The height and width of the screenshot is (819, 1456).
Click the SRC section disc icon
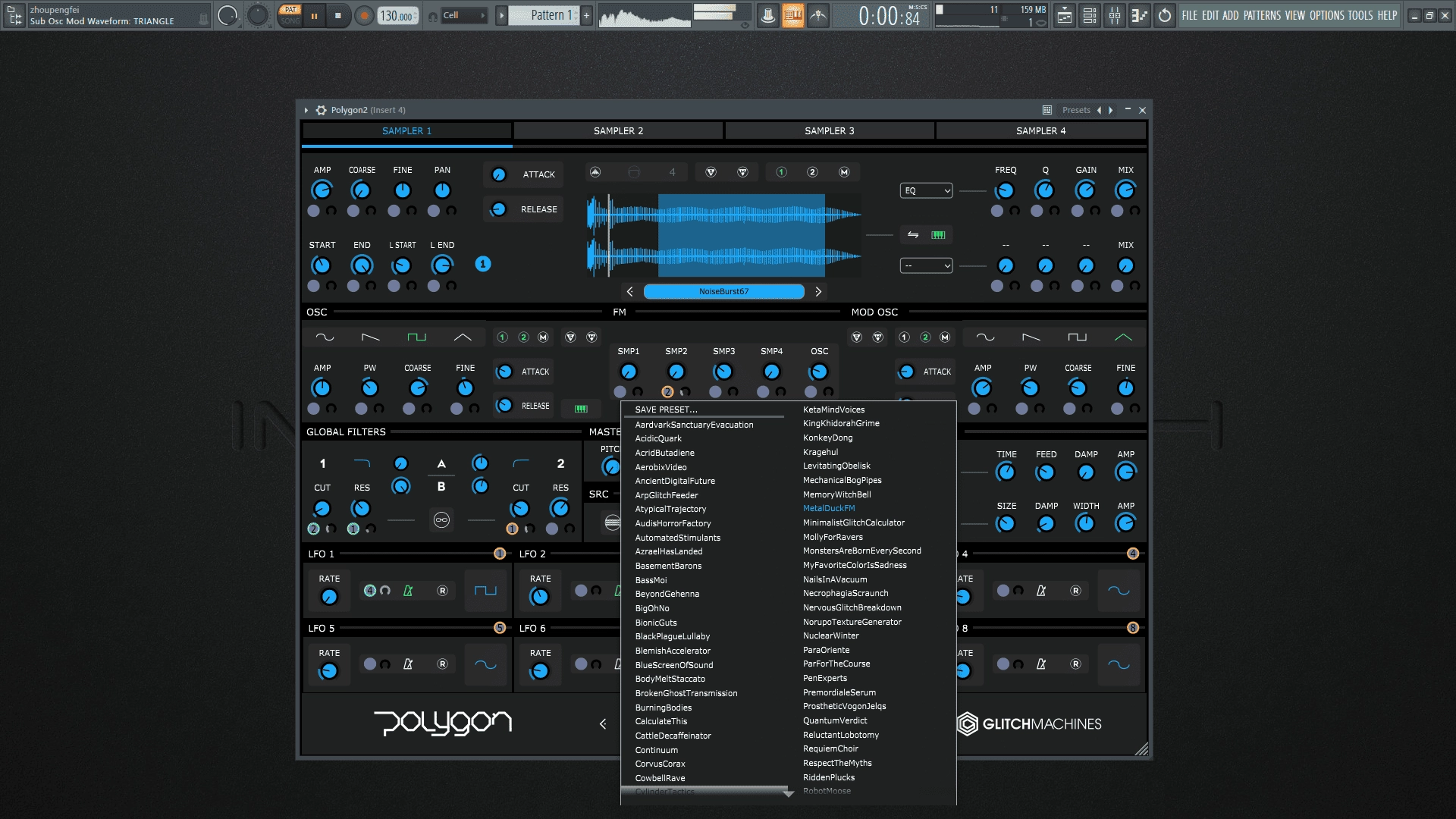click(612, 522)
